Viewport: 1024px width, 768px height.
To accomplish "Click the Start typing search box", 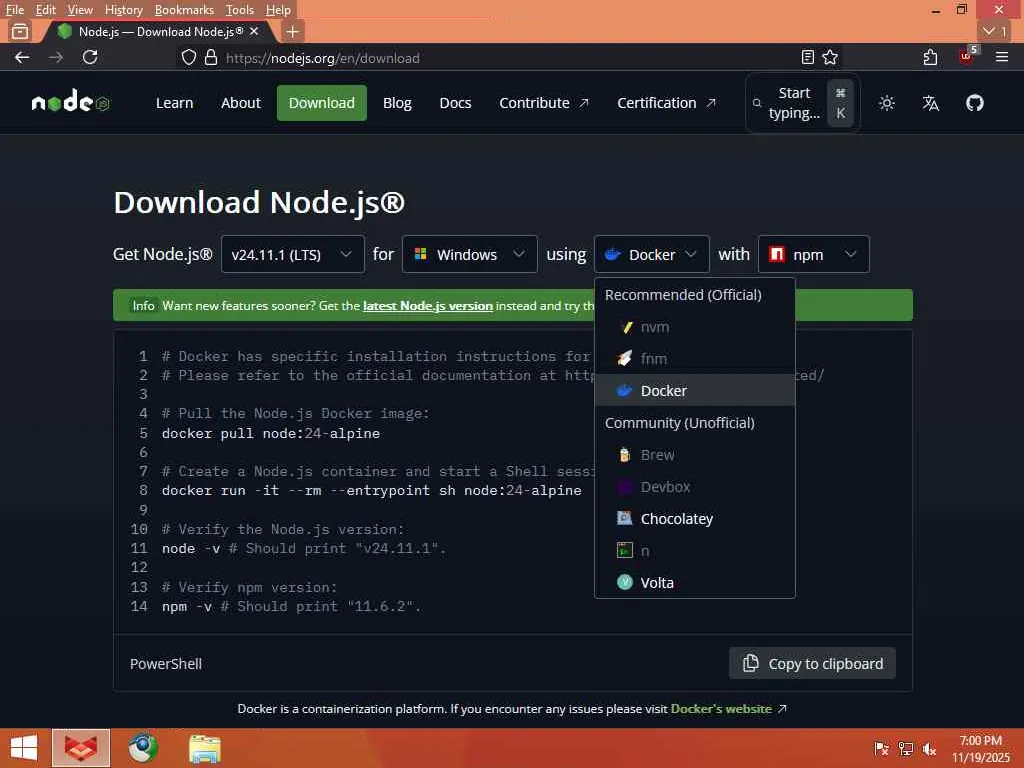I will pyautogui.click(x=802, y=103).
